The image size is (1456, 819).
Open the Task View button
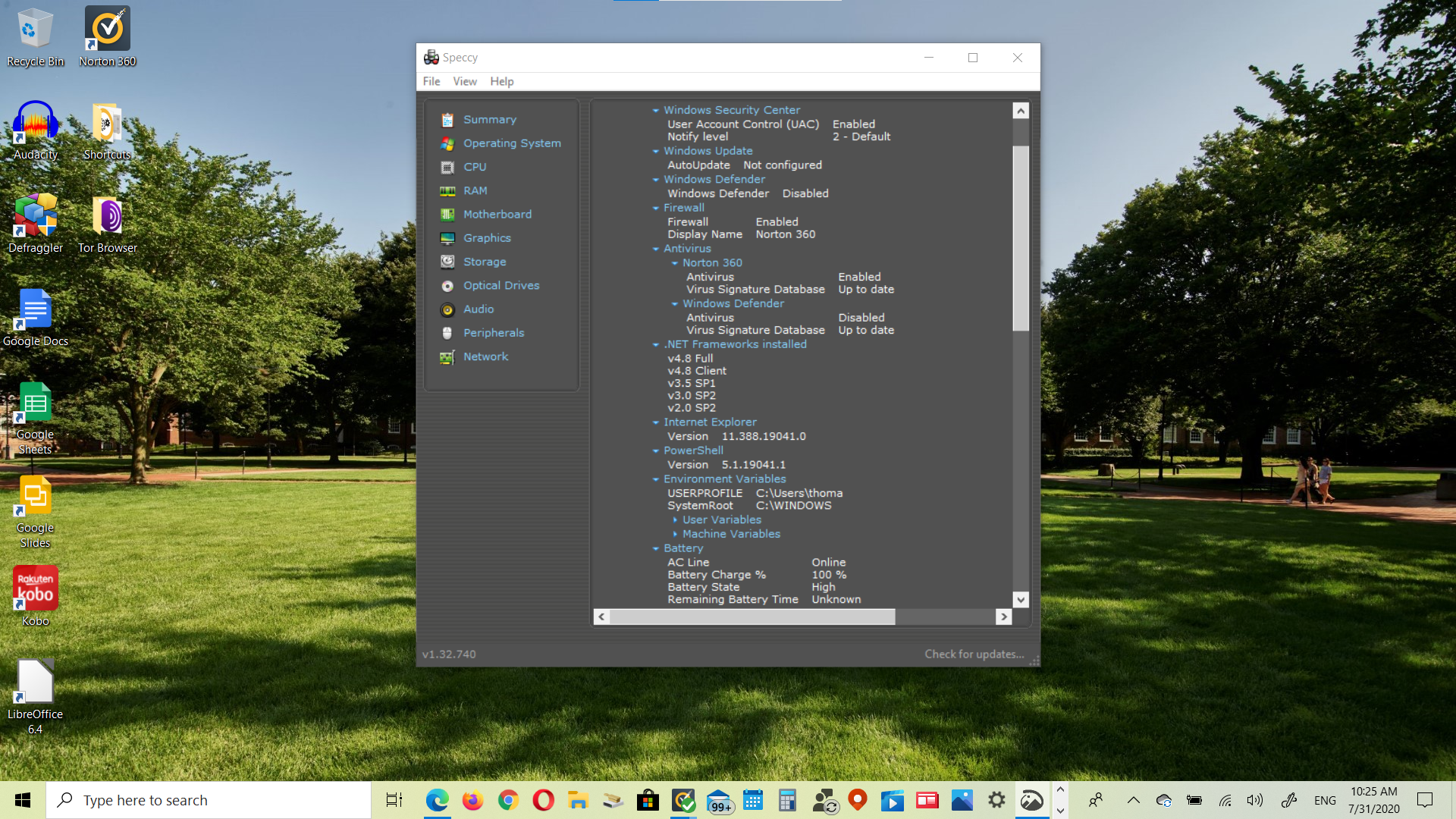pyautogui.click(x=394, y=800)
